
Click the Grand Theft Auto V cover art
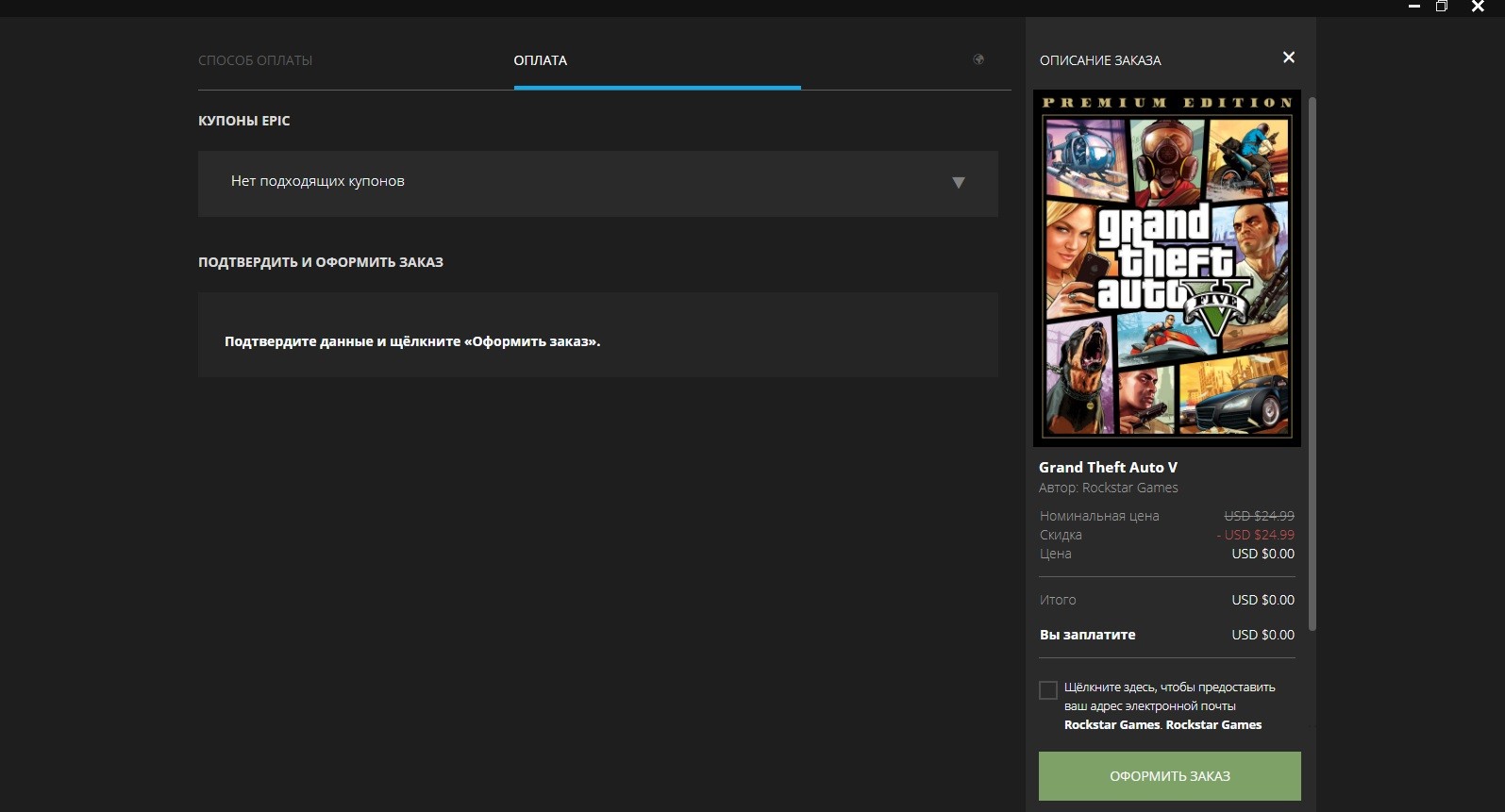click(1167, 268)
